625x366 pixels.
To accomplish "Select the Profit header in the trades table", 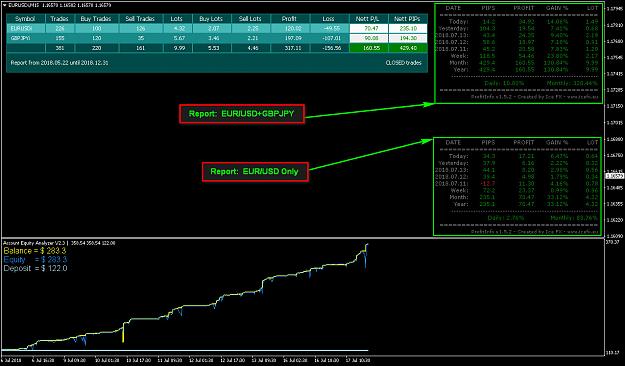I will (x=289, y=19).
